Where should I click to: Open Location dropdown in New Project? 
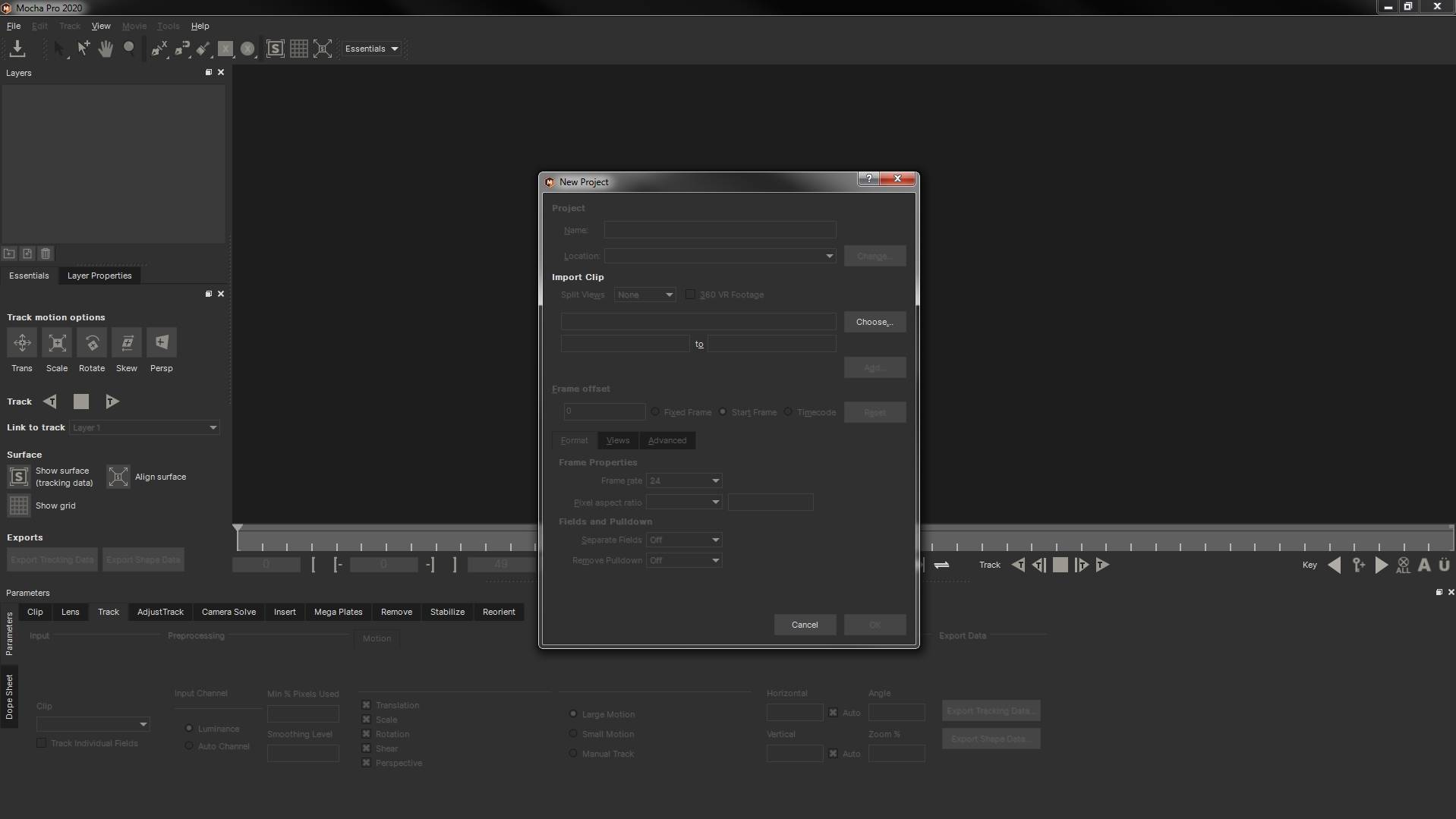point(720,256)
